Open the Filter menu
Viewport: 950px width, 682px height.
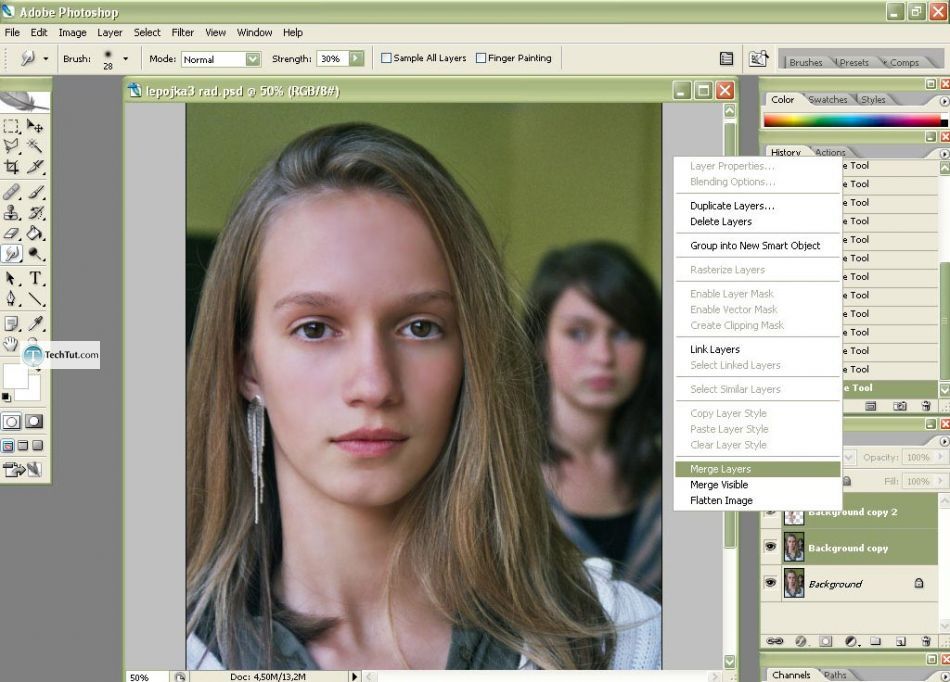182,33
